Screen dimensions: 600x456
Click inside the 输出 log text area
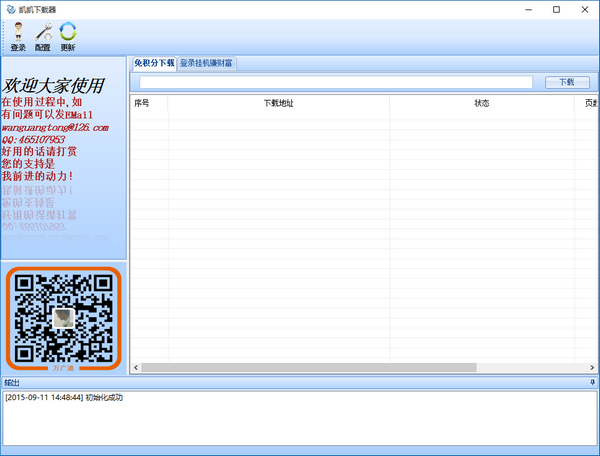click(300, 418)
